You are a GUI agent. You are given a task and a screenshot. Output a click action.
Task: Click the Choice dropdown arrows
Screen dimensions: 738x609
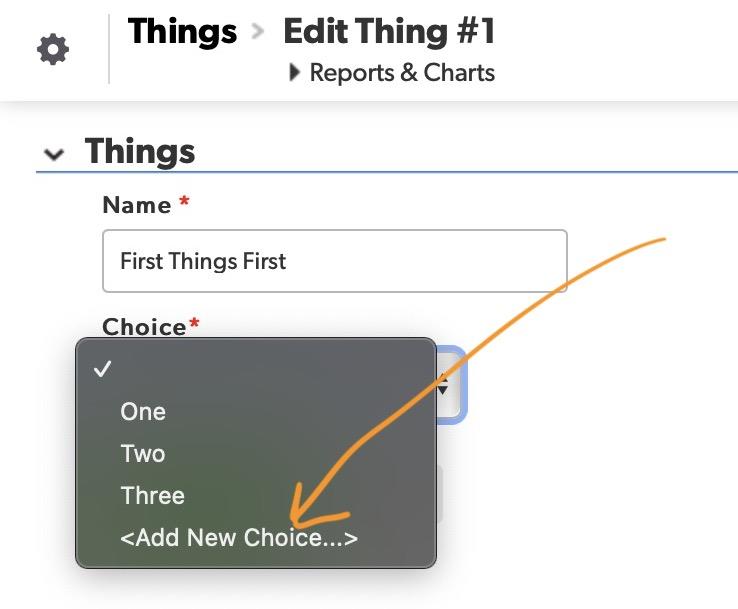pos(444,383)
